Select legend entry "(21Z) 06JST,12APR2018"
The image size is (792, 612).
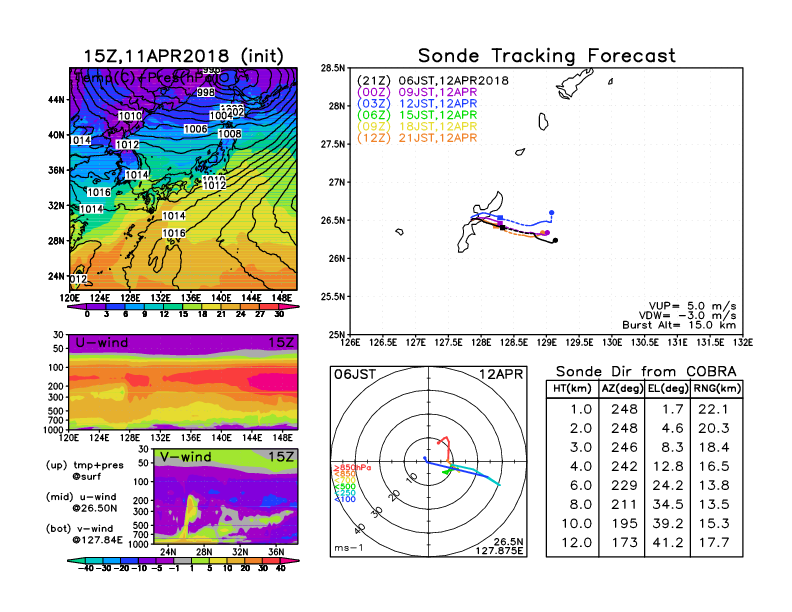click(432, 81)
